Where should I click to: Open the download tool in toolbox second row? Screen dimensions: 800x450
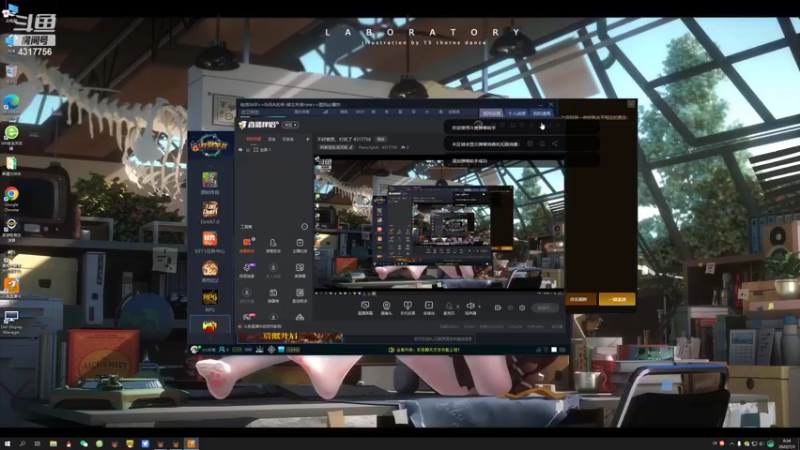pos(273,270)
